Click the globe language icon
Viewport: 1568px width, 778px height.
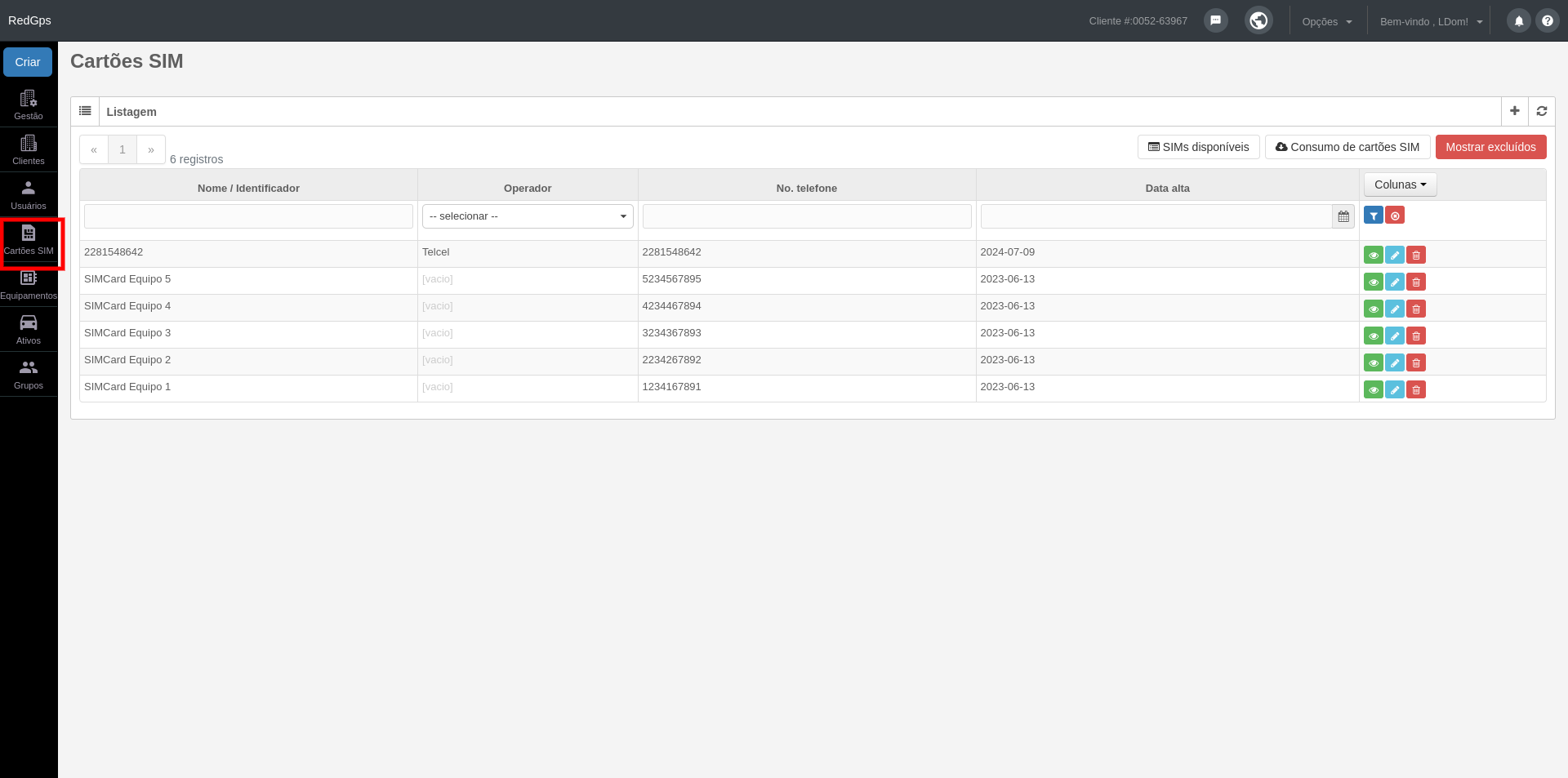pos(1258,20)
